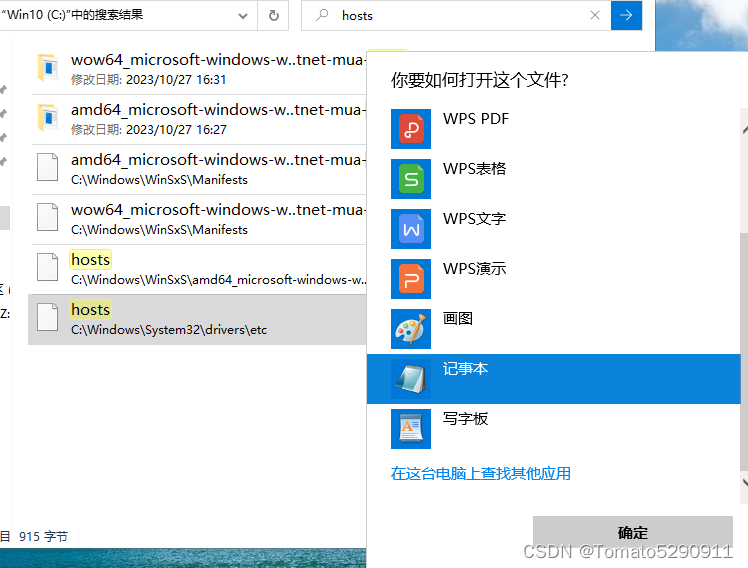Expand the address bar history dropdown

[243, 16]
